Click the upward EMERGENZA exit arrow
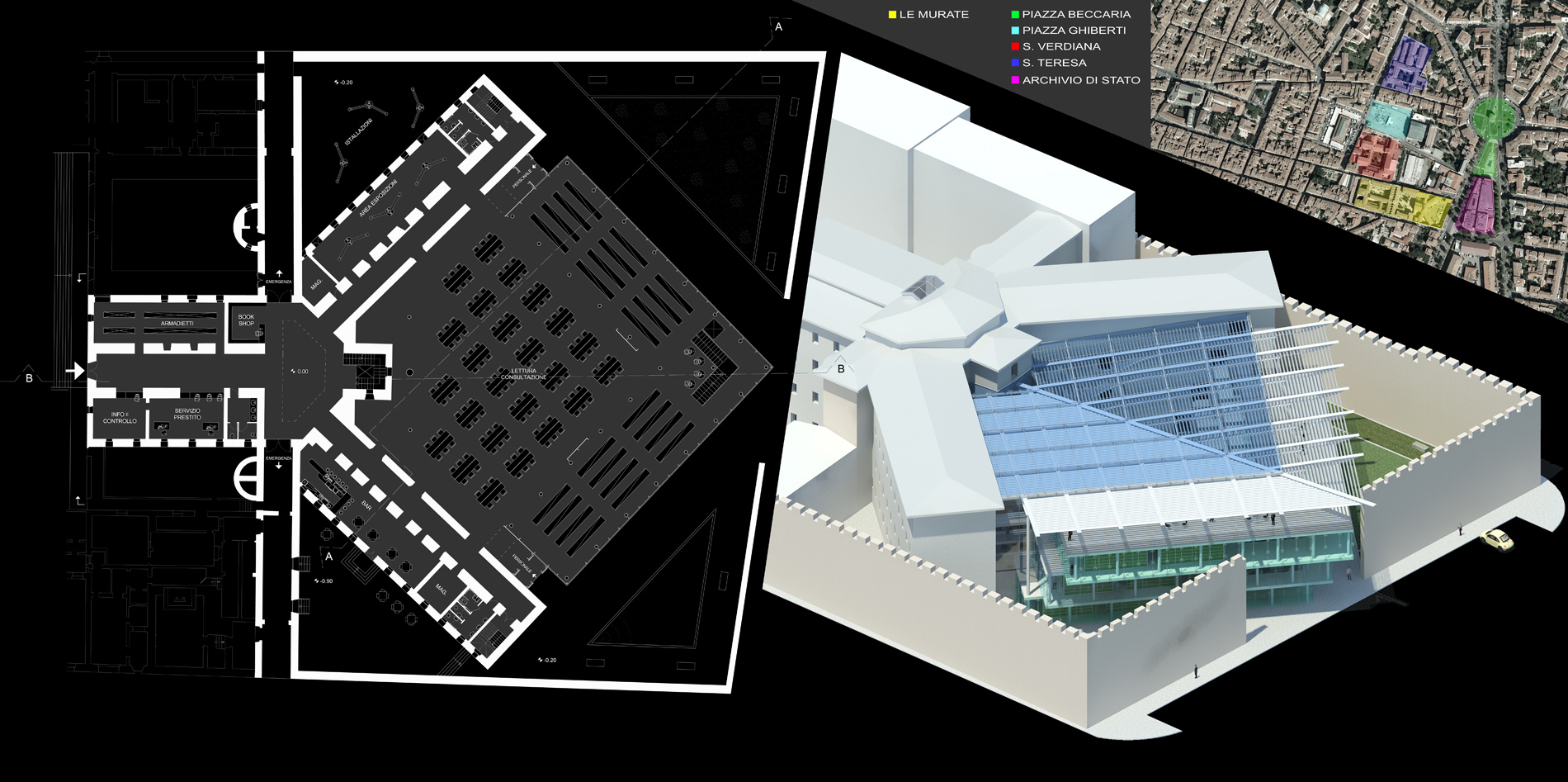The width and height of the screenshot is (1568, 782). (x=279, y=273)
